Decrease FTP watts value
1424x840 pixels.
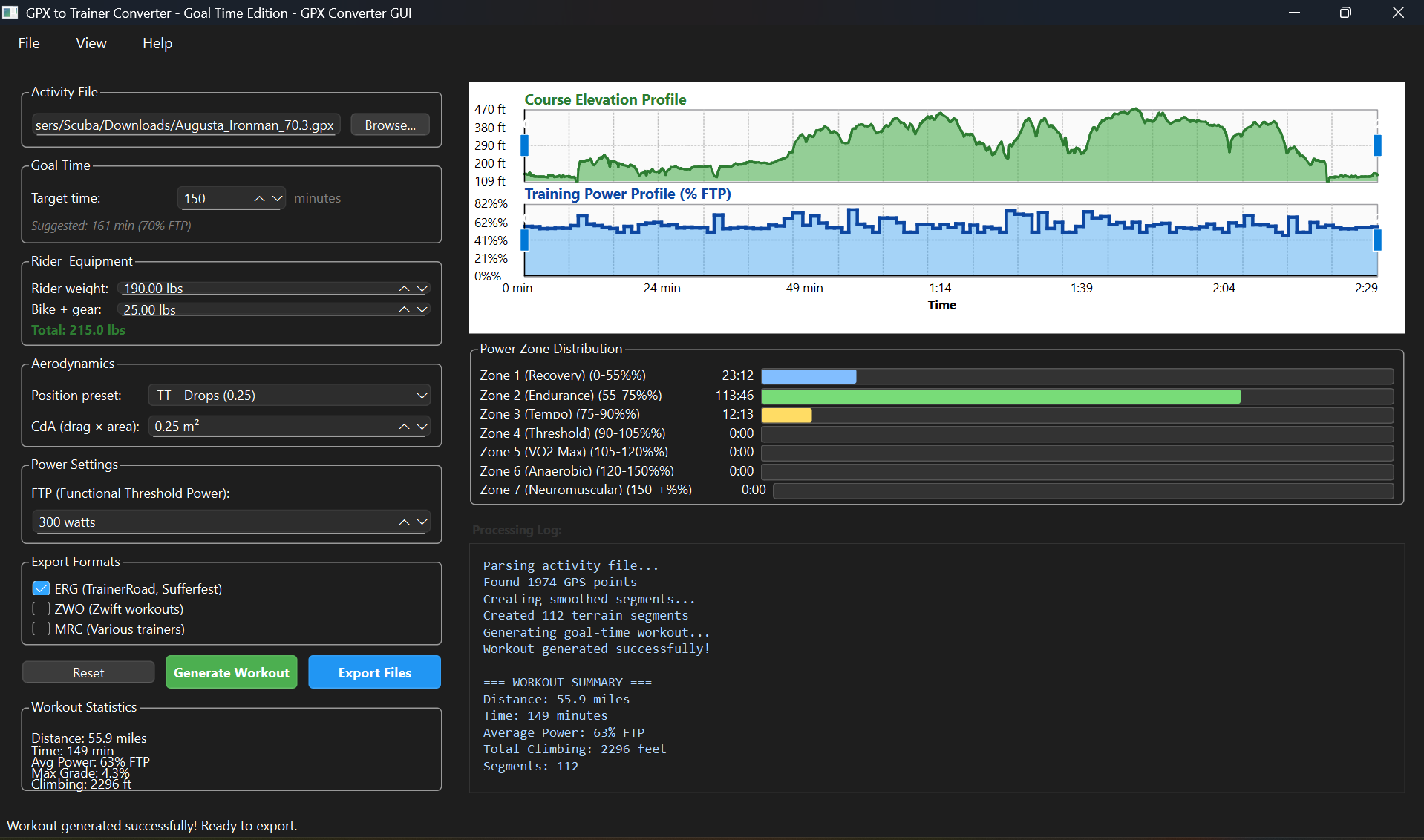[x=422, y=522]
